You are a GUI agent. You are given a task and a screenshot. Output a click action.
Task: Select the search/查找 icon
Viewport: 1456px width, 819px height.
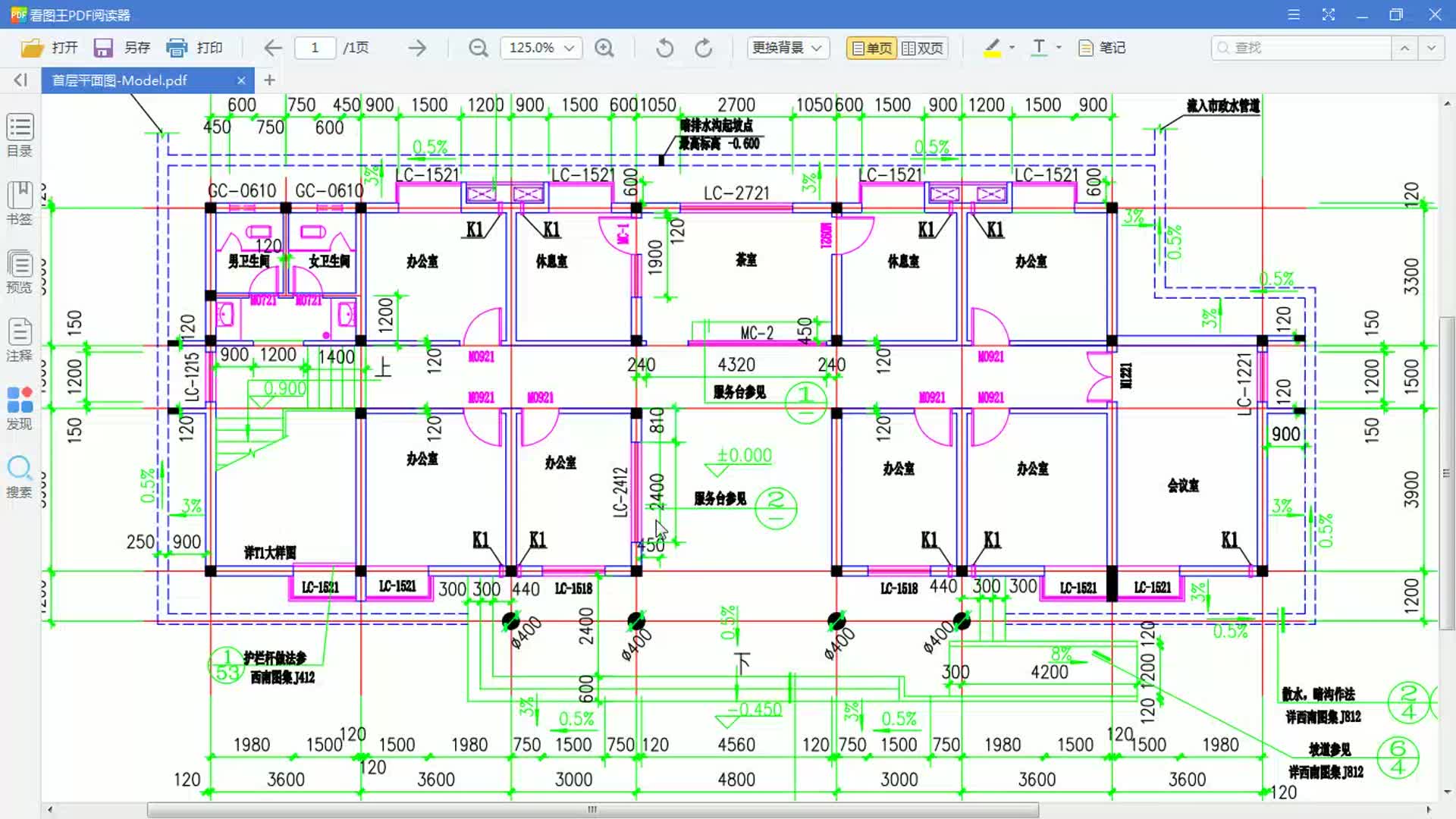(x=1222, y=47)
